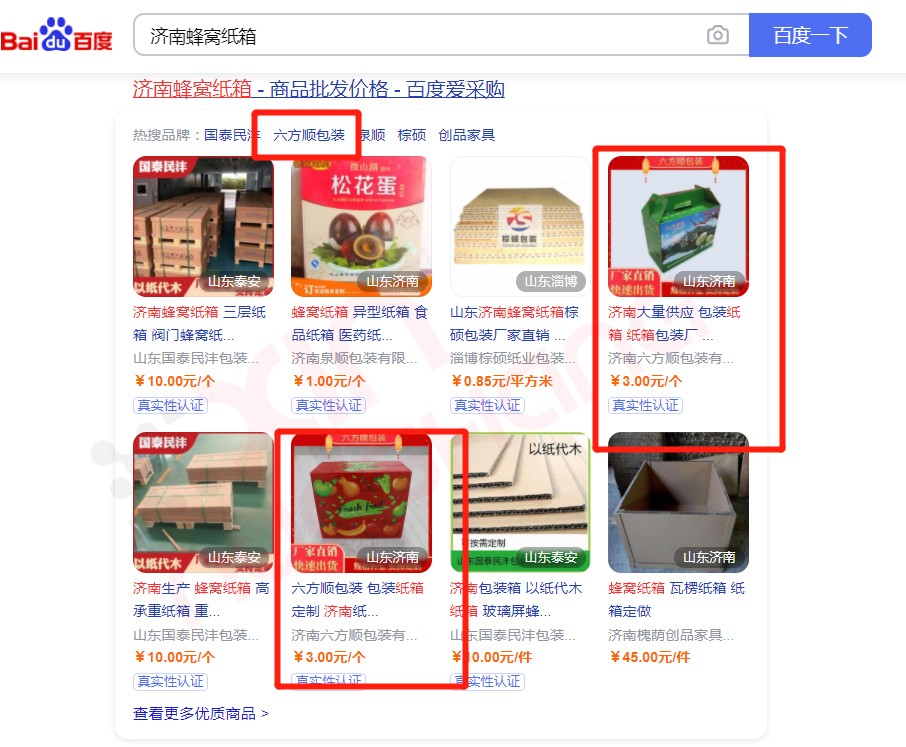Click the 以纸代木 corrugated board thumbnail
This screenshot has width=906, height=747.
[520, 503]
